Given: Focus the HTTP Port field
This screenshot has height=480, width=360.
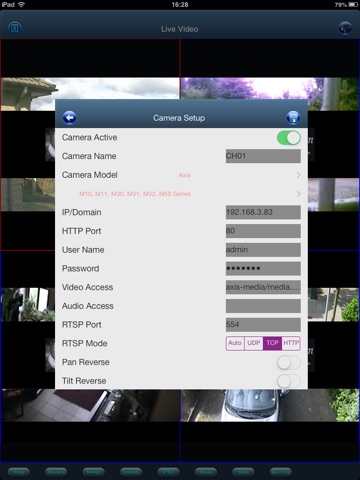Looking at the screenshot, I should click(263, 231).
